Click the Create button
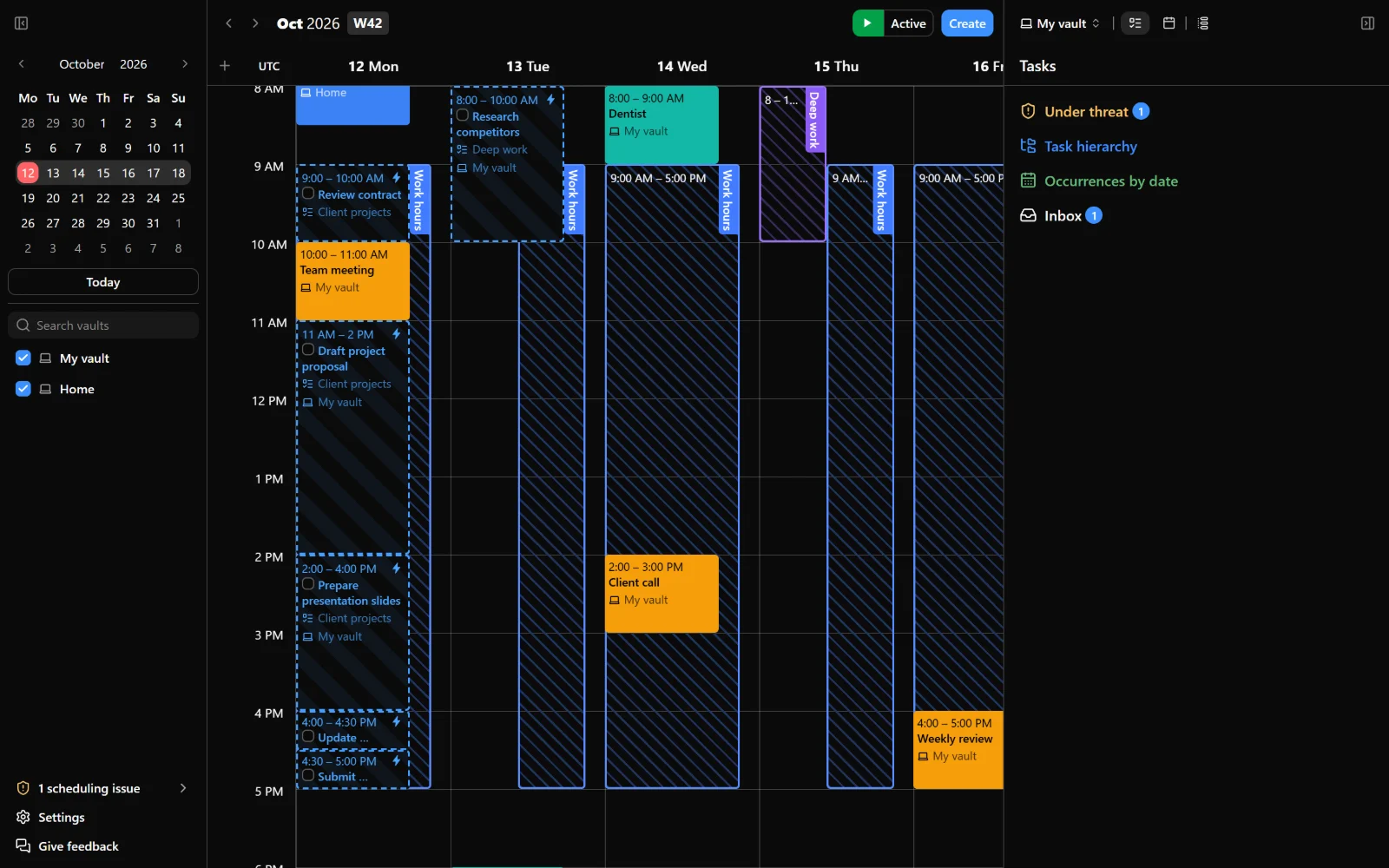This screenshot has width=1389, height=868. 967,23
